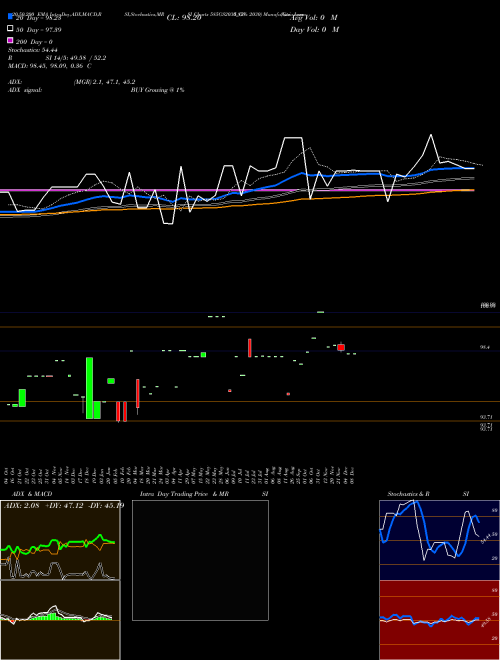Screen dimensions: 500x660
Task: Click the 'Stochastics: 54.44' indicator line
Action: point(33,50)
